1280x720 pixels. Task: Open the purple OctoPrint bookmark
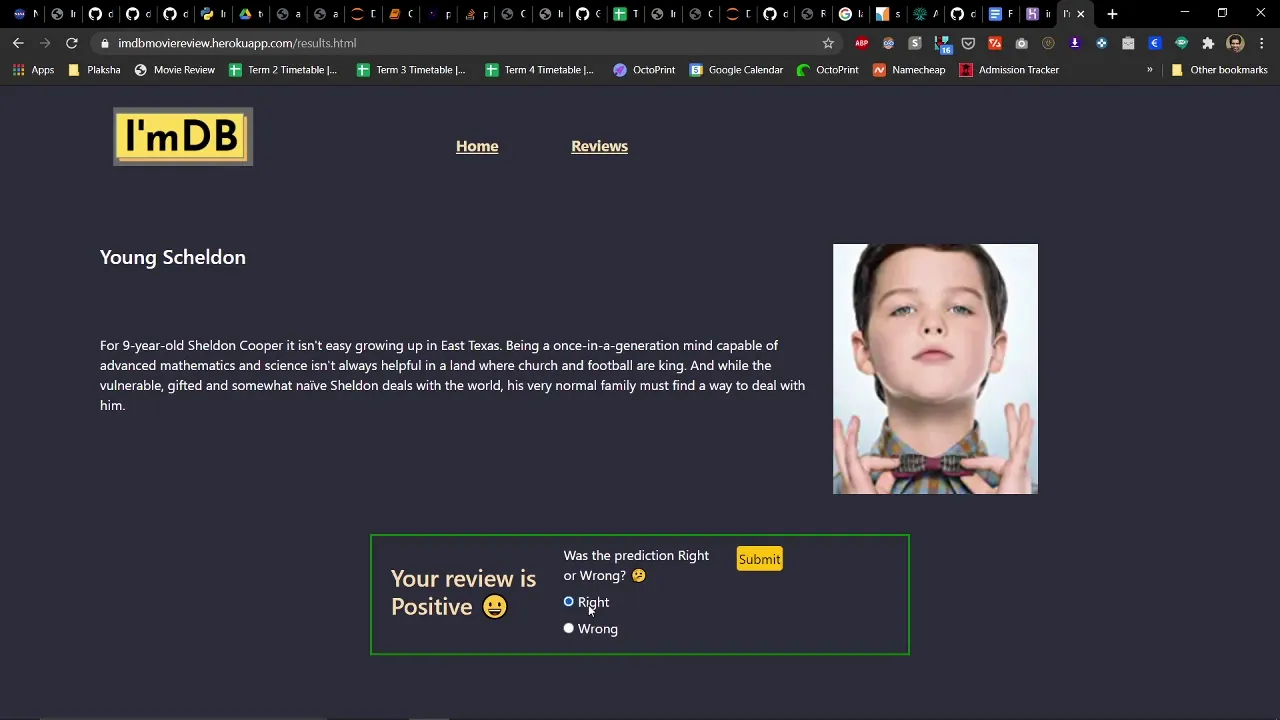pos(644,70)
